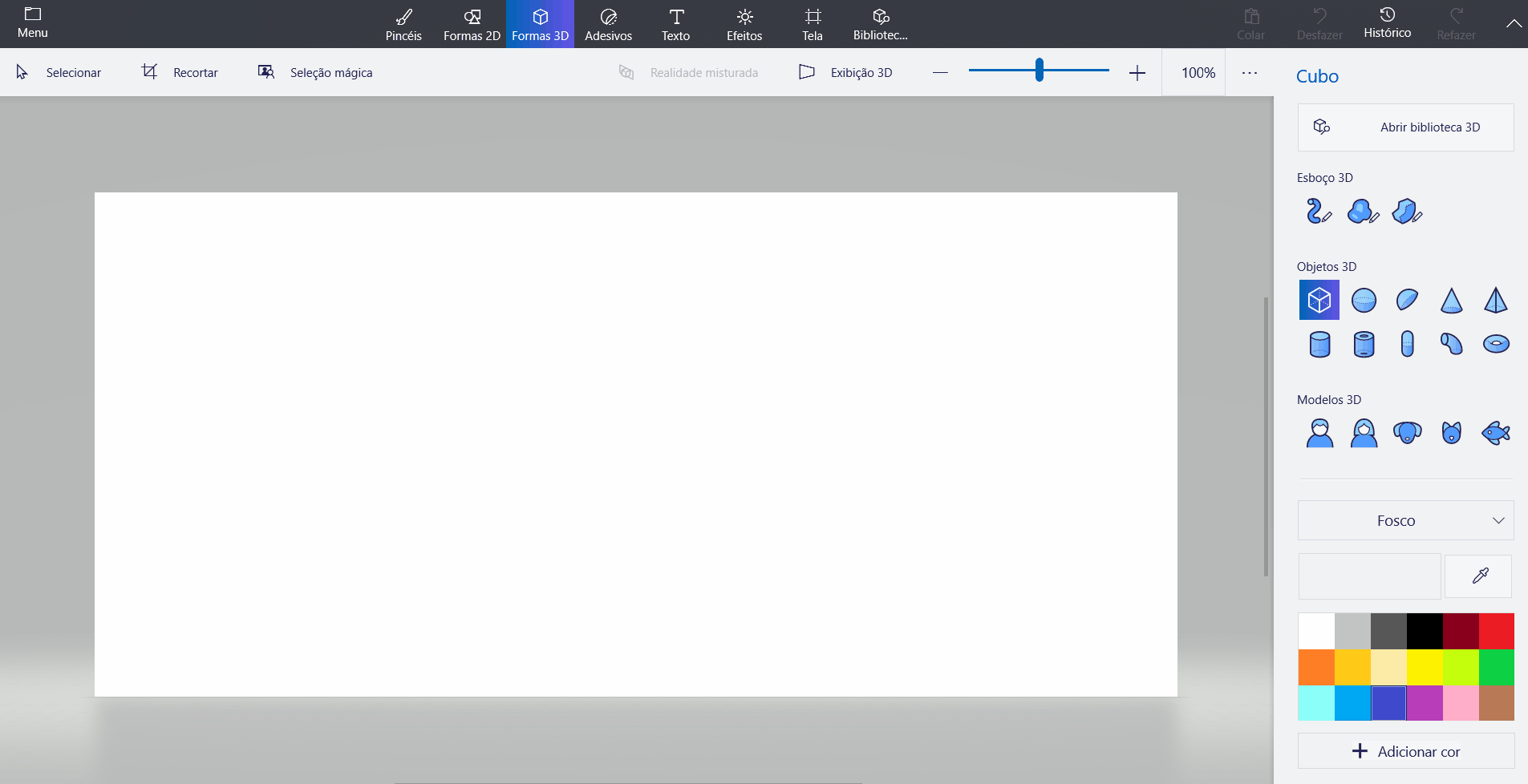Toggle Exibição 3D view
1528x784 pixels.
point(846,73)
